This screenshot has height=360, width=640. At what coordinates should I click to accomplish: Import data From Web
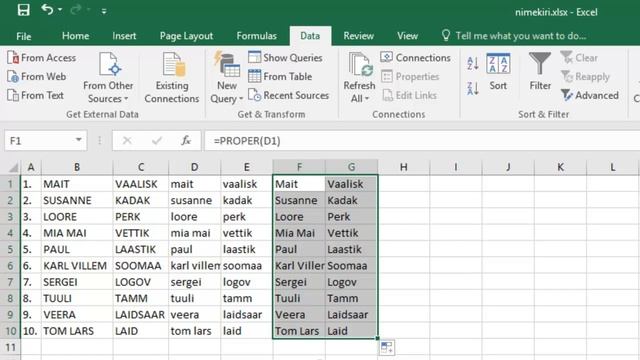pos(37,77)
